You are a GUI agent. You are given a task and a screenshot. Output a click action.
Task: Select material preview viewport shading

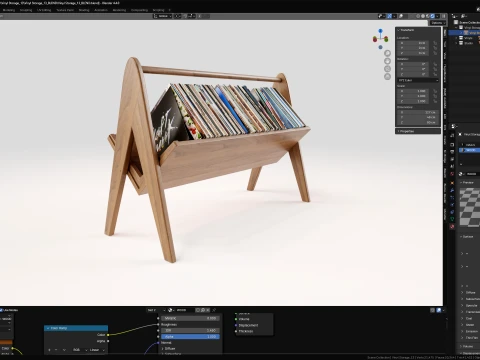pos(428,16)
